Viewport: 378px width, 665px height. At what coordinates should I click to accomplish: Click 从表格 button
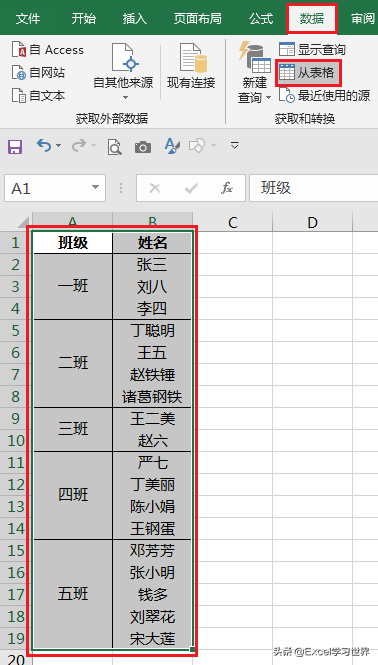[x=308, y=73]
